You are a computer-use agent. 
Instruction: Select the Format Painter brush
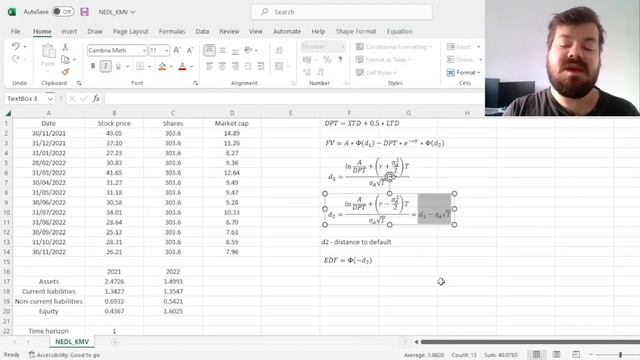[65, 72]
